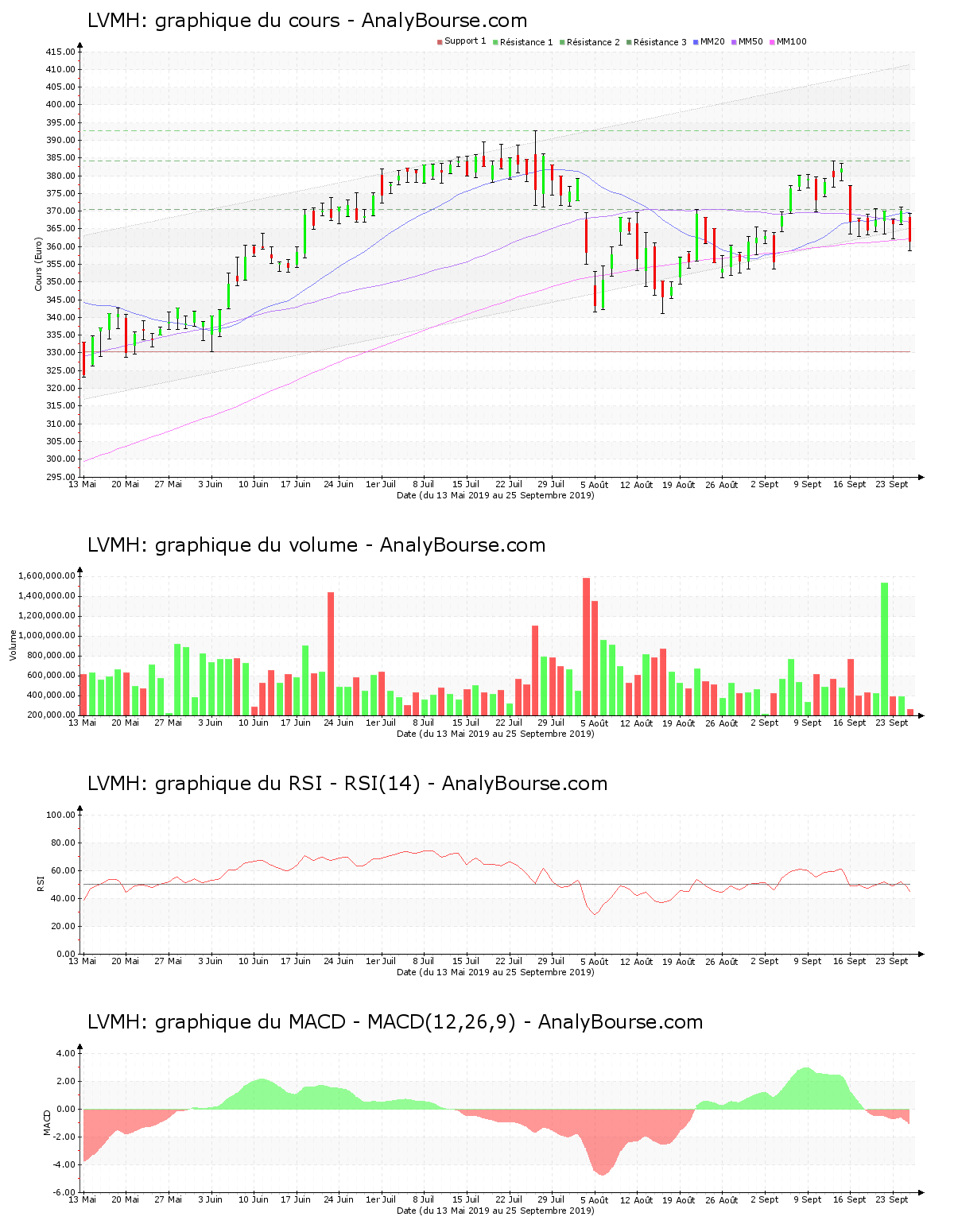The width and height of the screenshot is (954, 1232).
Task: Click the 295.00 price axis label
Action: [x=60, y=477]
